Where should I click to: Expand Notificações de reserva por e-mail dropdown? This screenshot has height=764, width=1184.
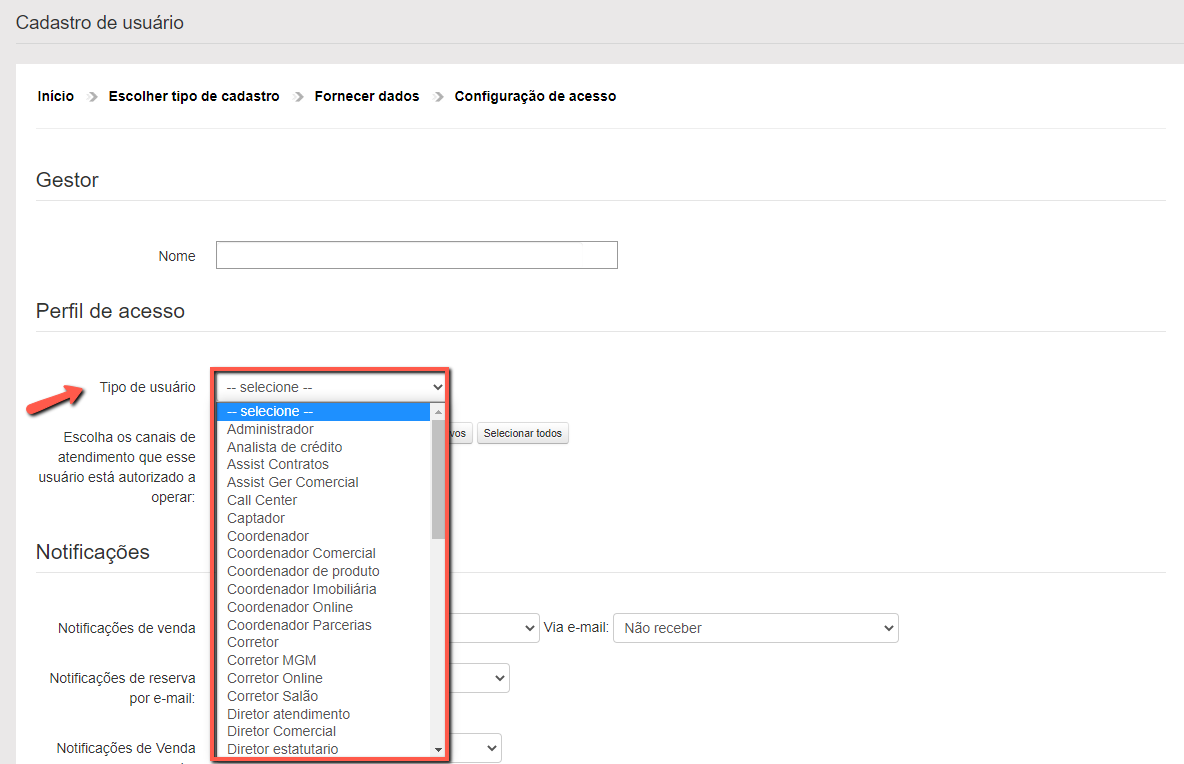pyautogui.click(x=478, y=678)
